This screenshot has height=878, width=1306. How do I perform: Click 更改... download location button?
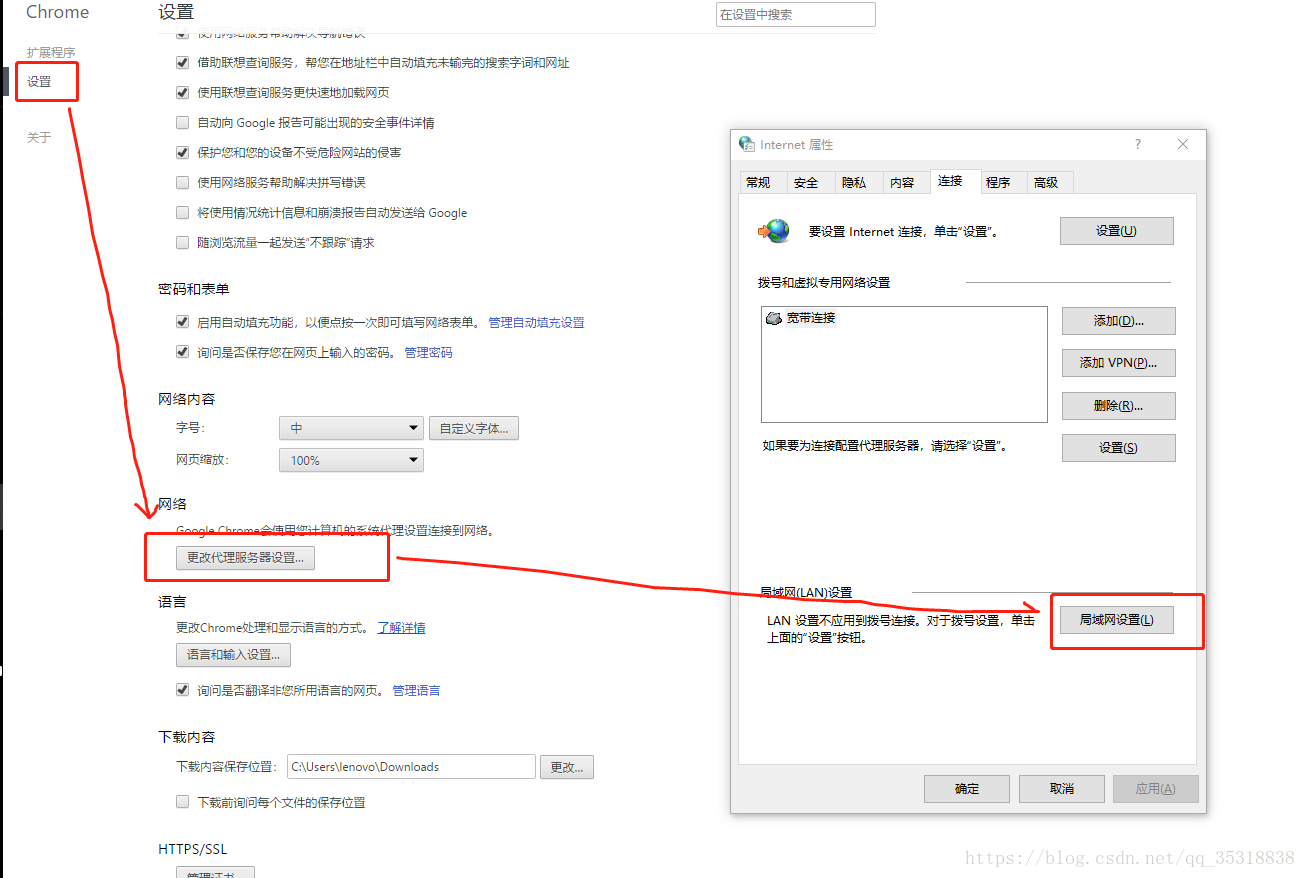click(x=567, y=767)
